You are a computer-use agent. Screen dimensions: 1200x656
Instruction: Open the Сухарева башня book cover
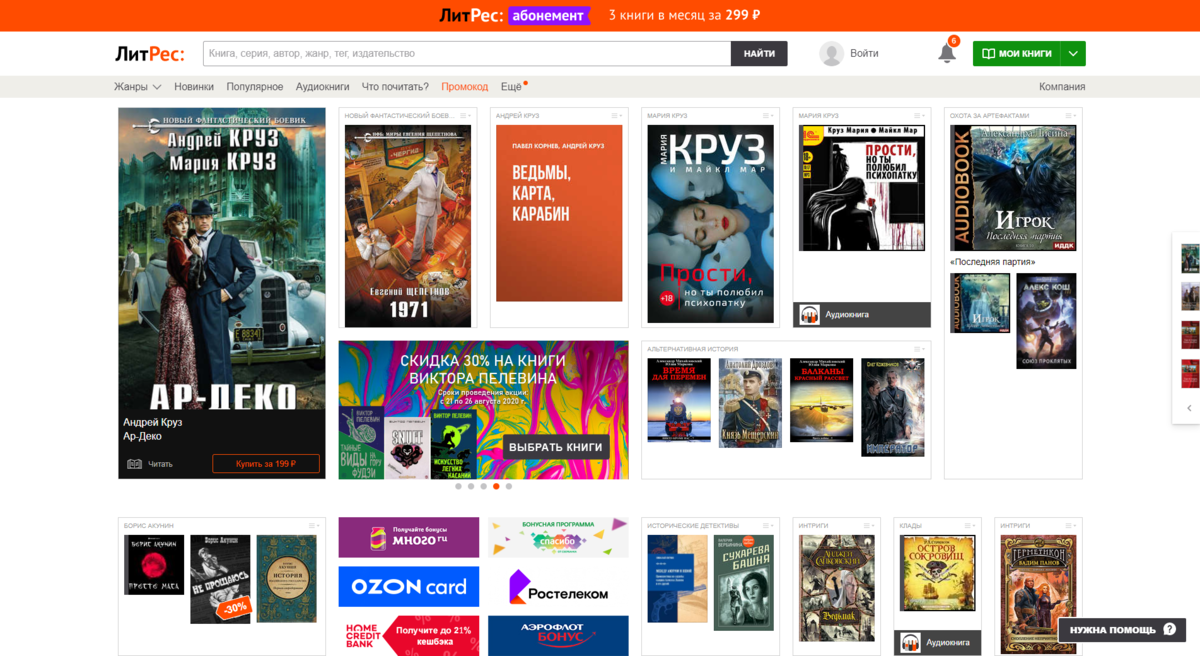click(744, 583)
